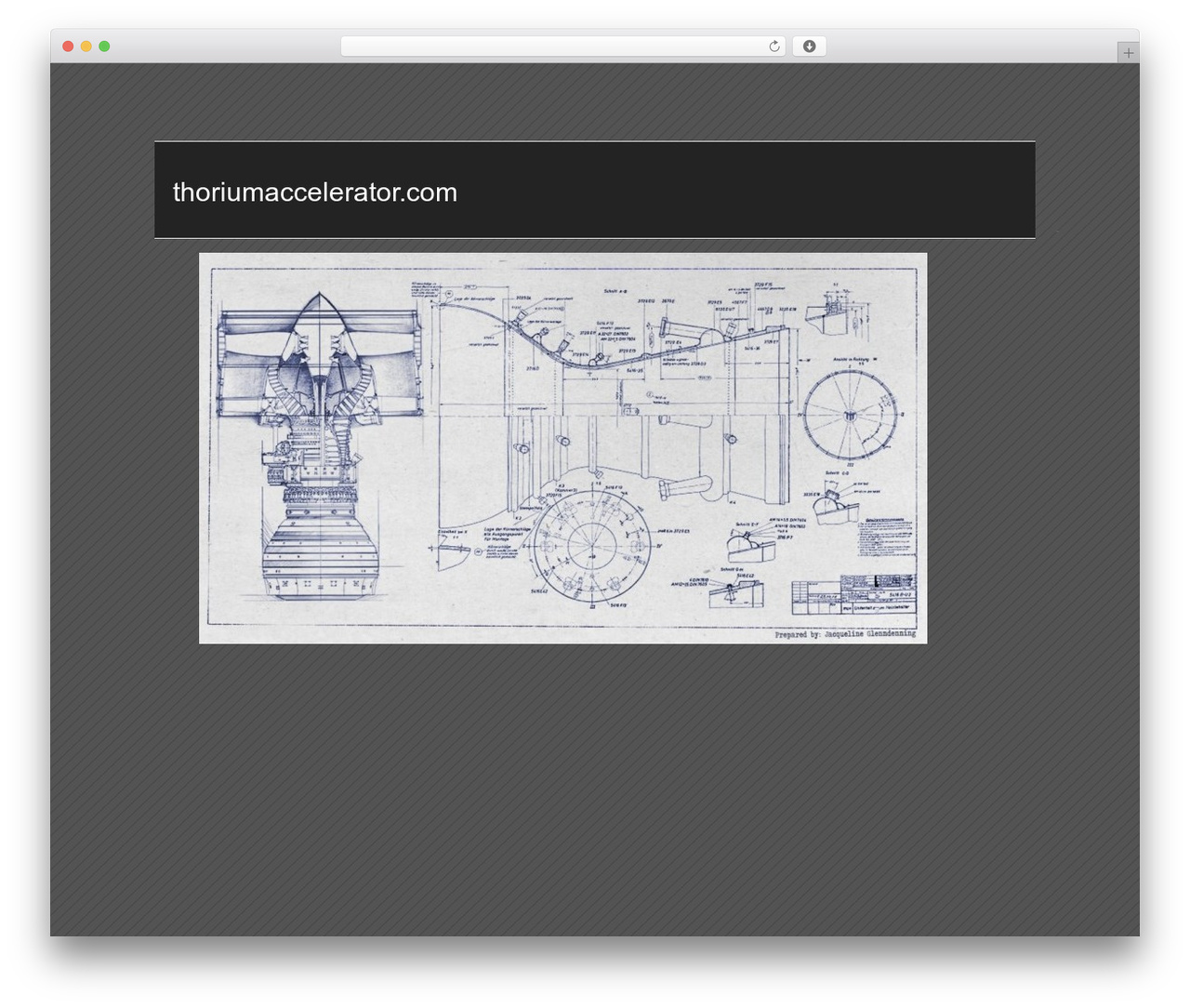Open a new tab with plus button

point(1128,53)
